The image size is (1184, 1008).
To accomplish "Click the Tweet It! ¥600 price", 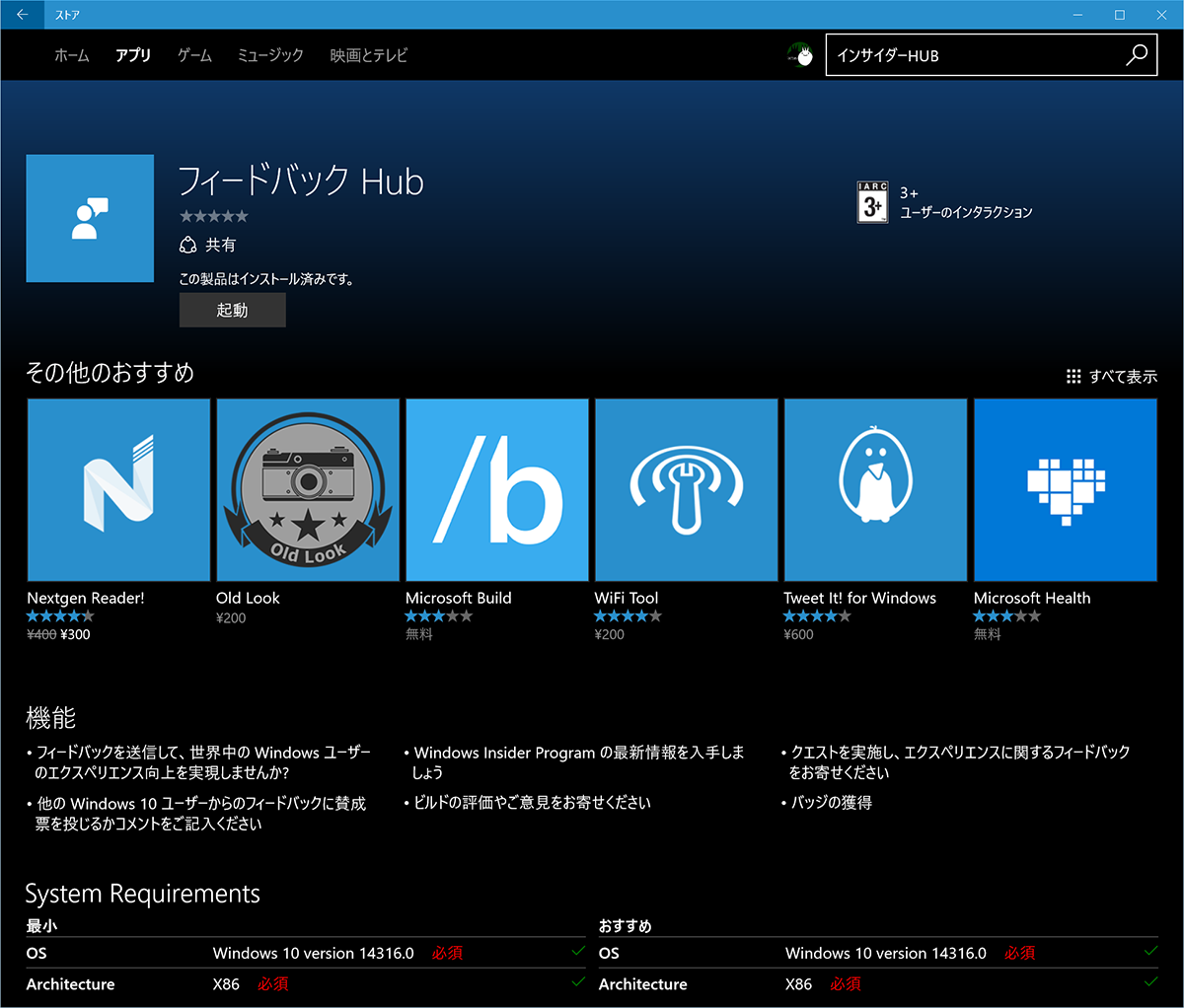I will tap(799, 634).
